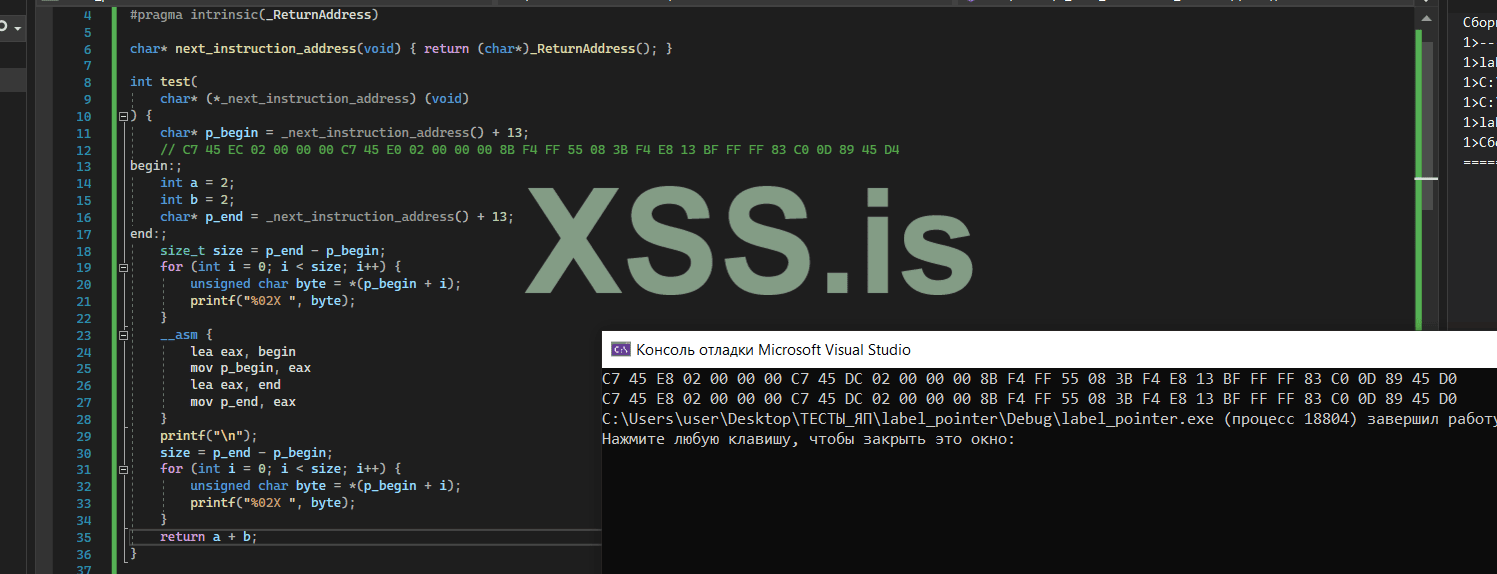The height and width of the screenshot is (574, 1497).
Task: Click the green hex bytes comment on line 12
Action: 530,150
